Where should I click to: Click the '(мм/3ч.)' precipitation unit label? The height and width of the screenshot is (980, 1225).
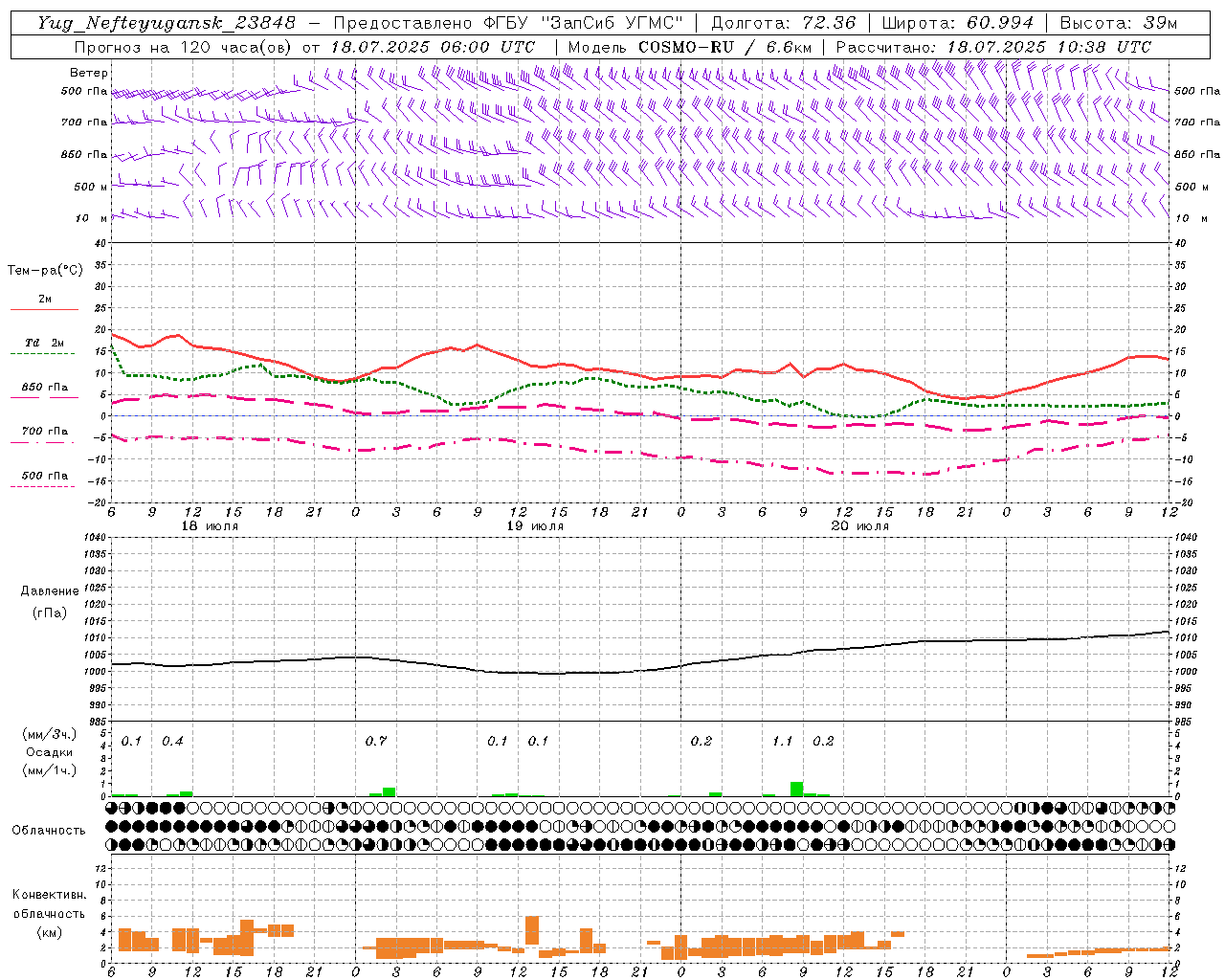(50, 734)
